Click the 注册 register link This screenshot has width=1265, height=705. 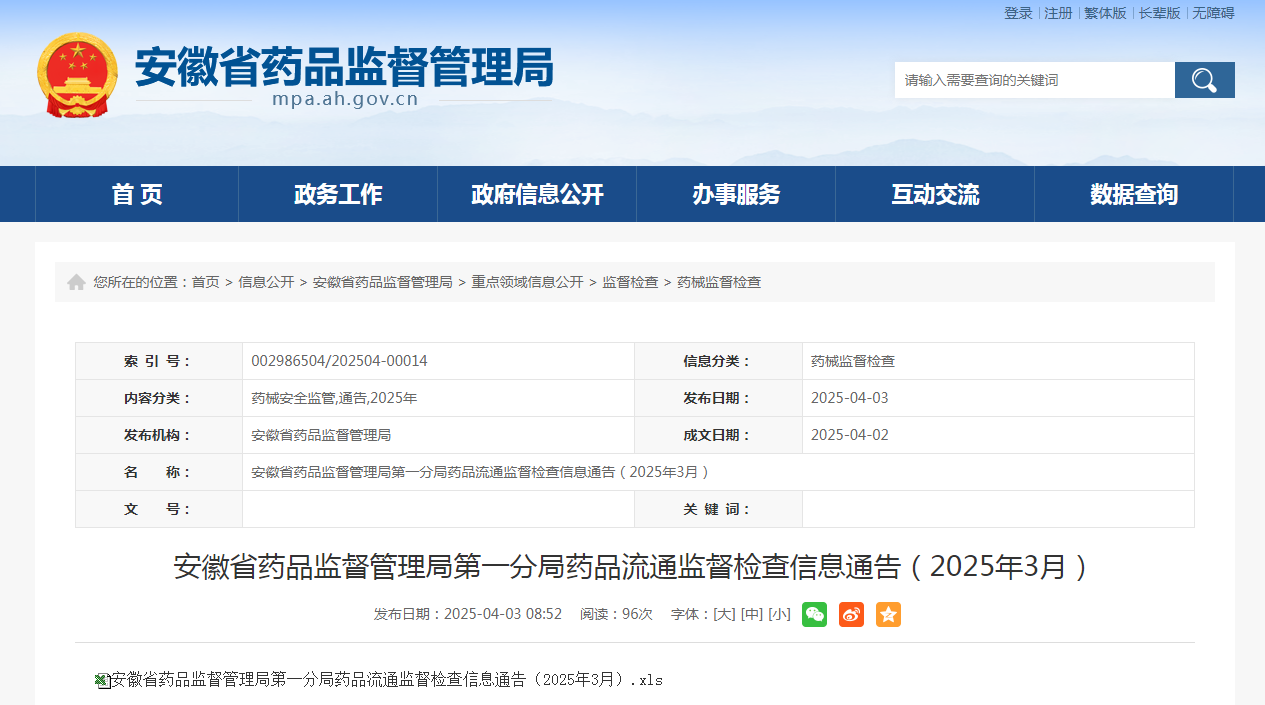click(x=1058, y=13)
